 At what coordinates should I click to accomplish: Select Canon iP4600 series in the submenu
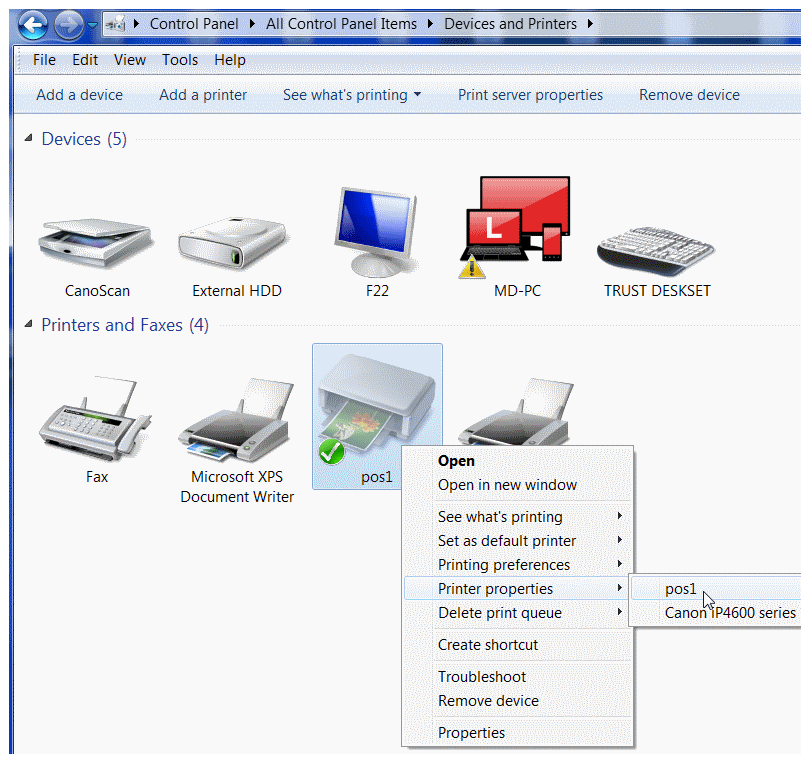(716, 613)
